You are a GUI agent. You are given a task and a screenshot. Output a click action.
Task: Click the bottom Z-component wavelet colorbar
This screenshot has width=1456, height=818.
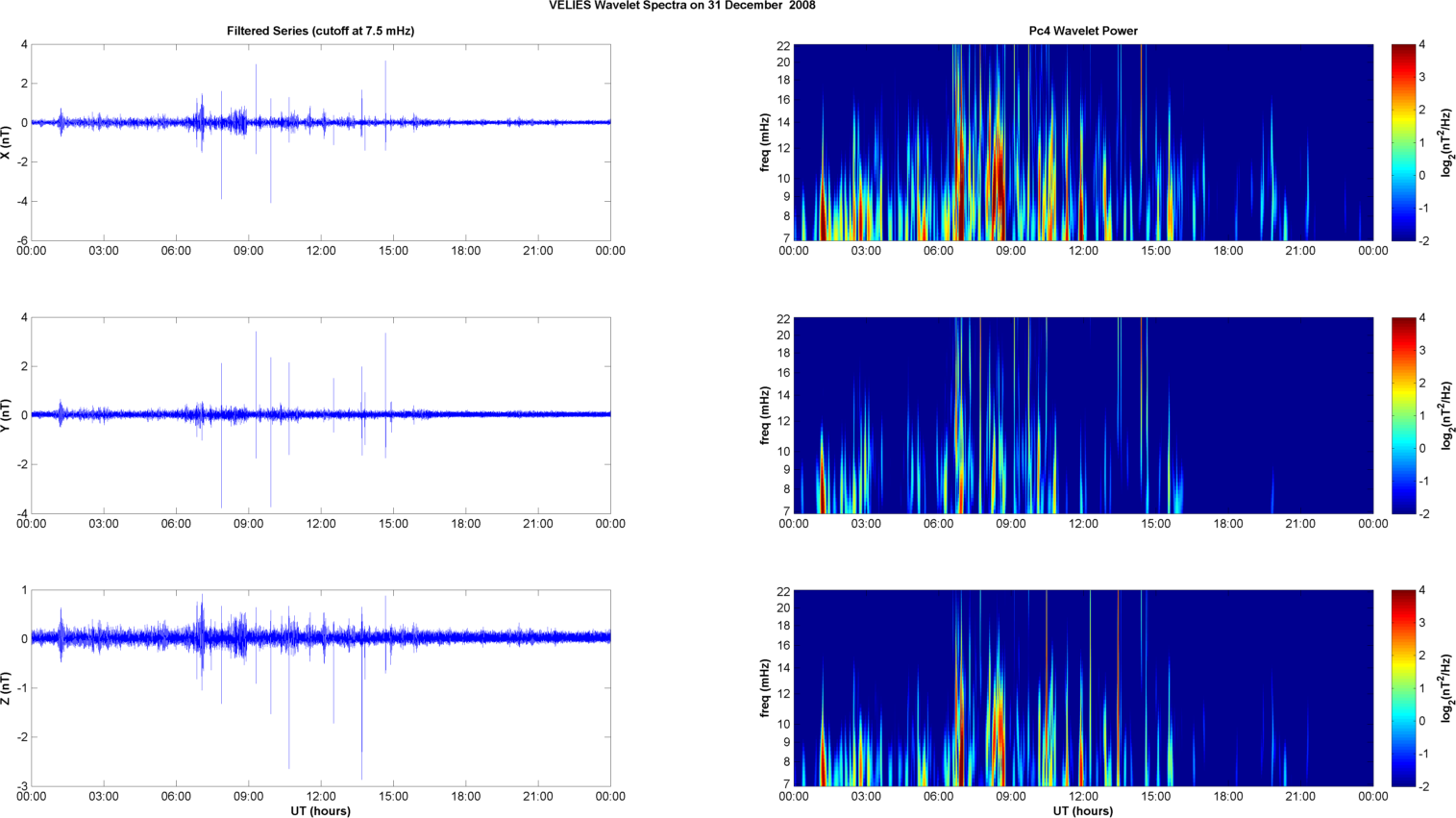click(1403, 688)
